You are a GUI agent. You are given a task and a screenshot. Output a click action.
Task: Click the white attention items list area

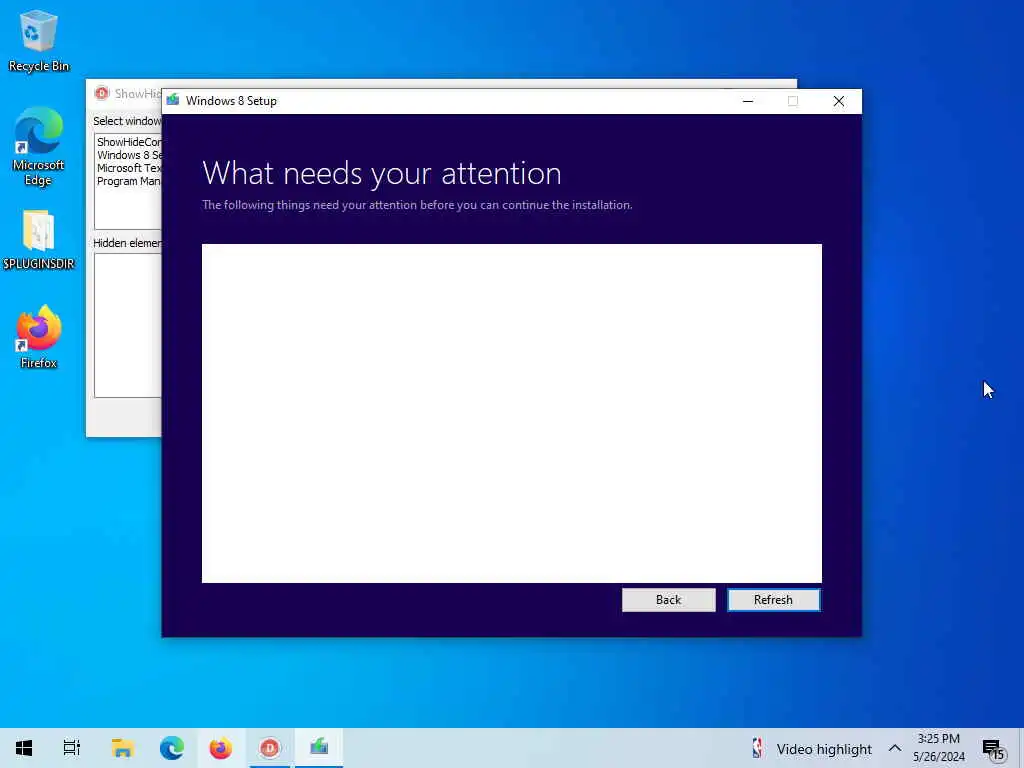[x=511, y=413]
